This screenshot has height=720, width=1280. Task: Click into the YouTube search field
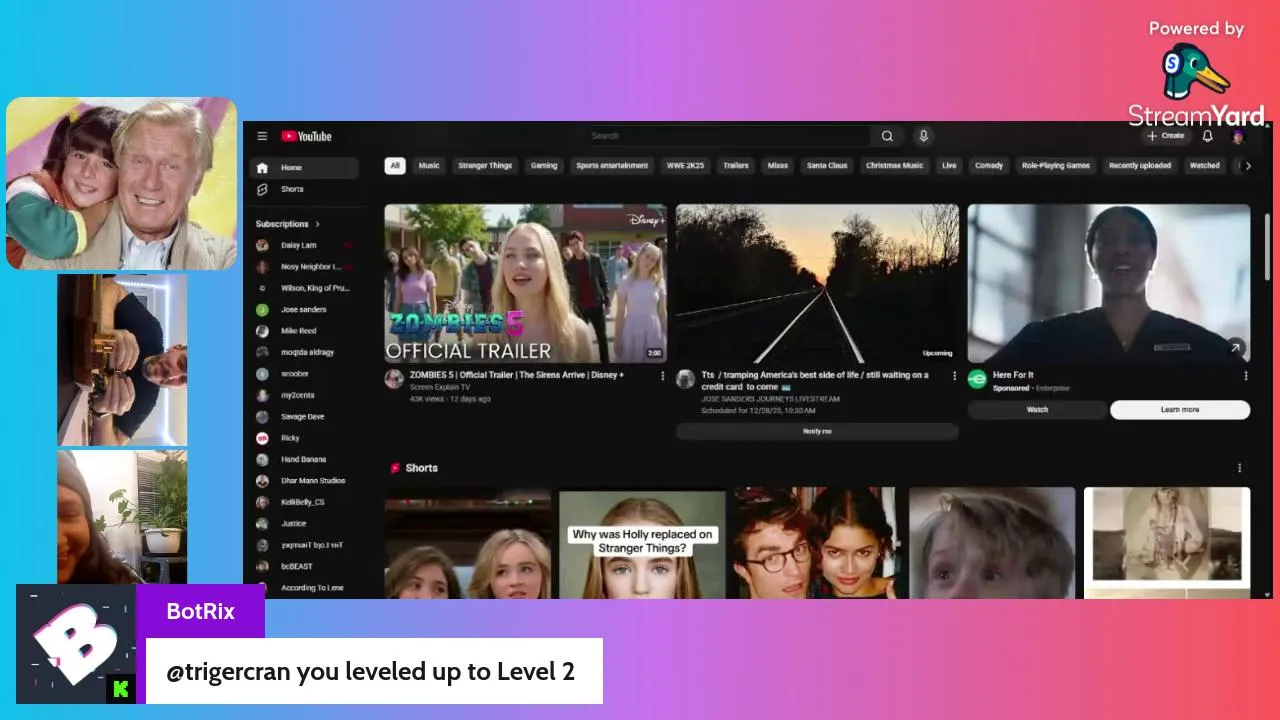(727, 136)
